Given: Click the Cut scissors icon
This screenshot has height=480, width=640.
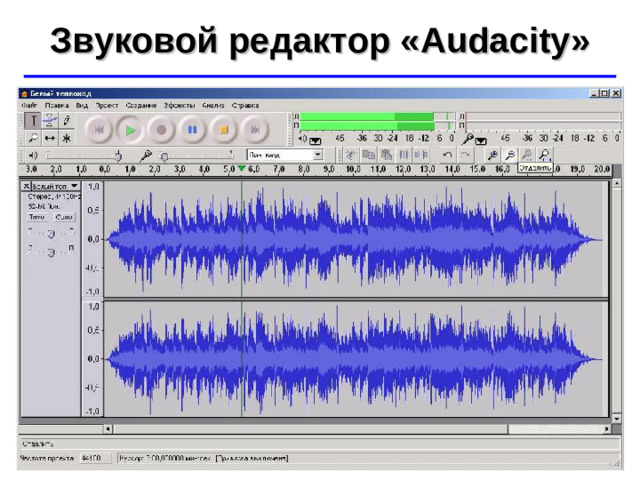Looking at the screenshot, I should click(x=350, y=155).
